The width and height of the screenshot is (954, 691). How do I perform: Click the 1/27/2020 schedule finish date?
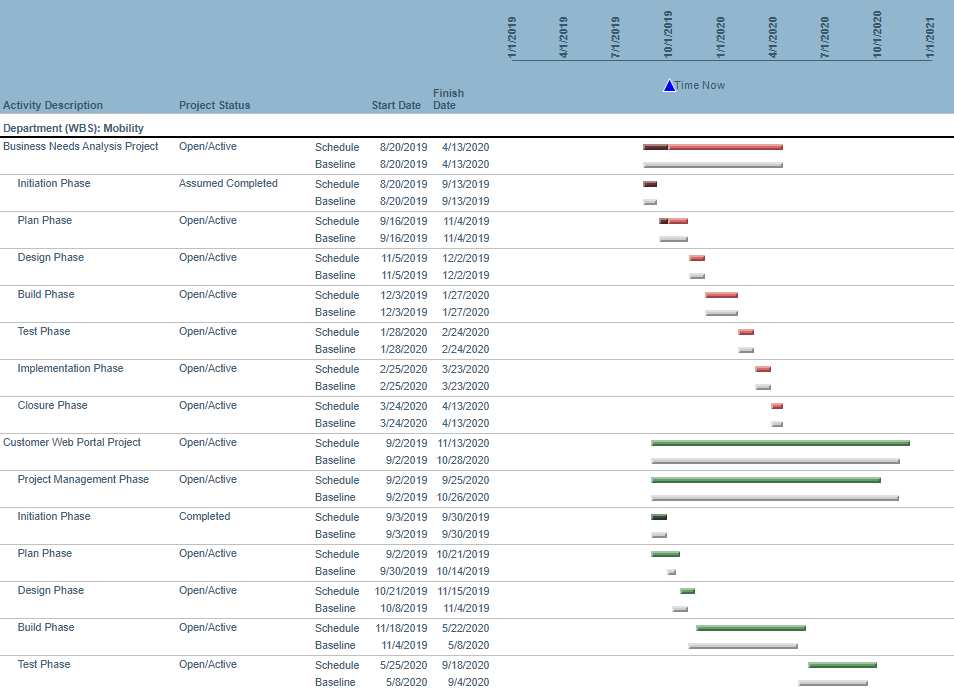(465, 296)
